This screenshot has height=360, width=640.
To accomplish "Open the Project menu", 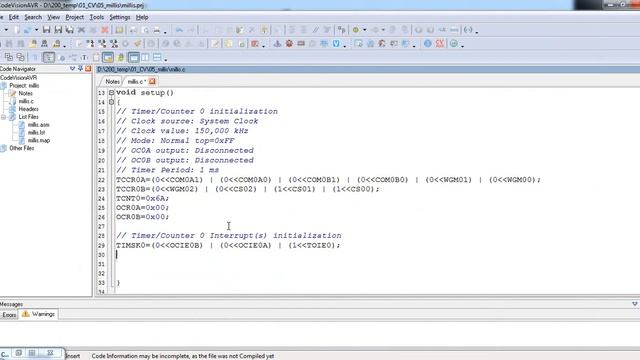I will pos(75,17).
